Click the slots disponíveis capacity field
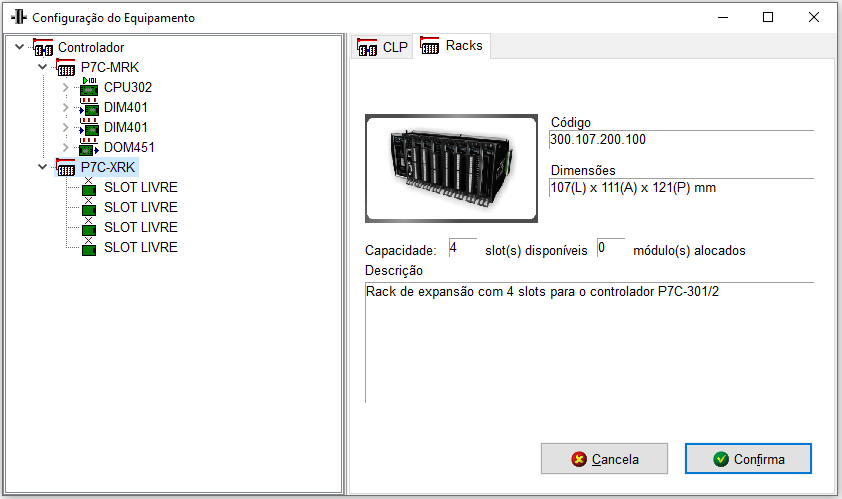This screenshot has height=499, width=842. point(462,248)
